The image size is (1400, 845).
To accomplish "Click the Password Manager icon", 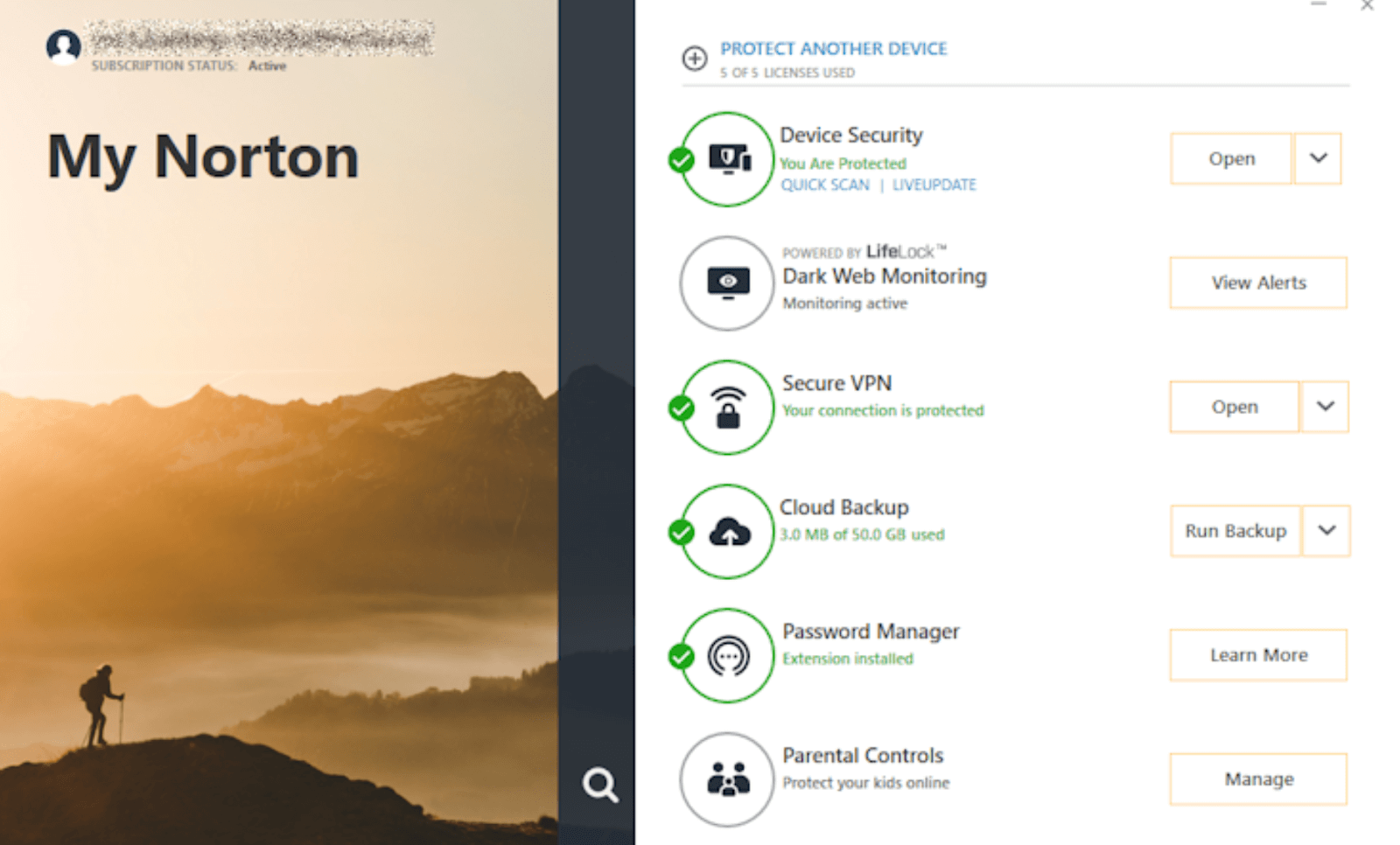I will point(727,656).
